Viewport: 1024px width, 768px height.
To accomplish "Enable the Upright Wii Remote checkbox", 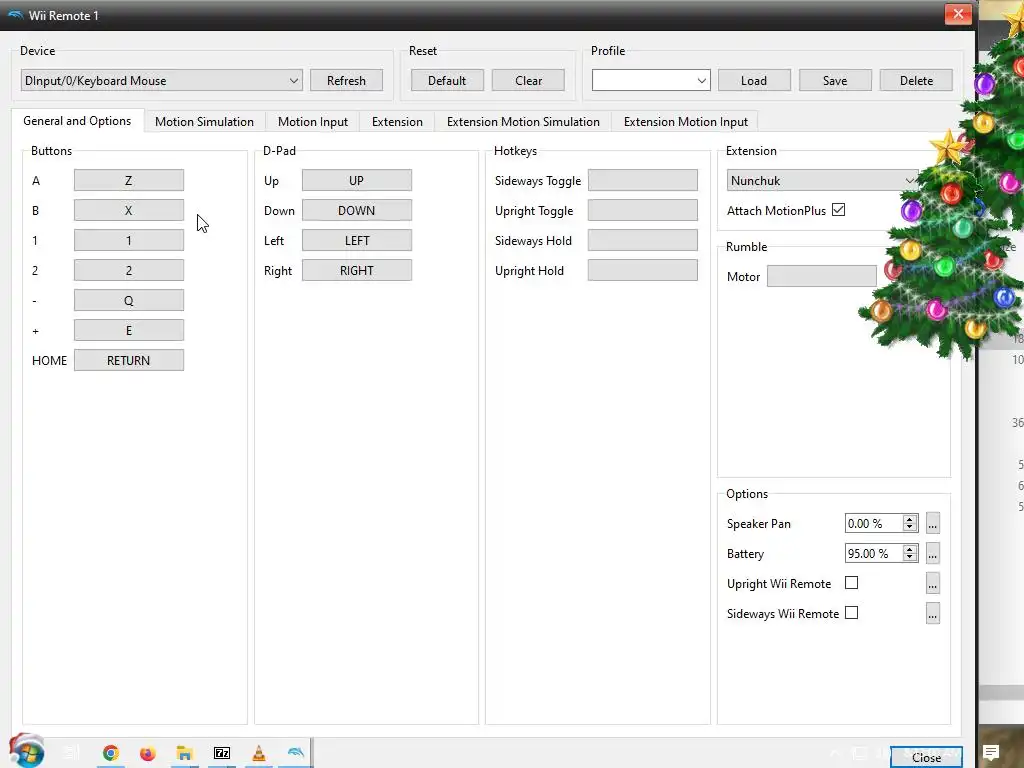I will pyautogui.click(x=852, y=583).
